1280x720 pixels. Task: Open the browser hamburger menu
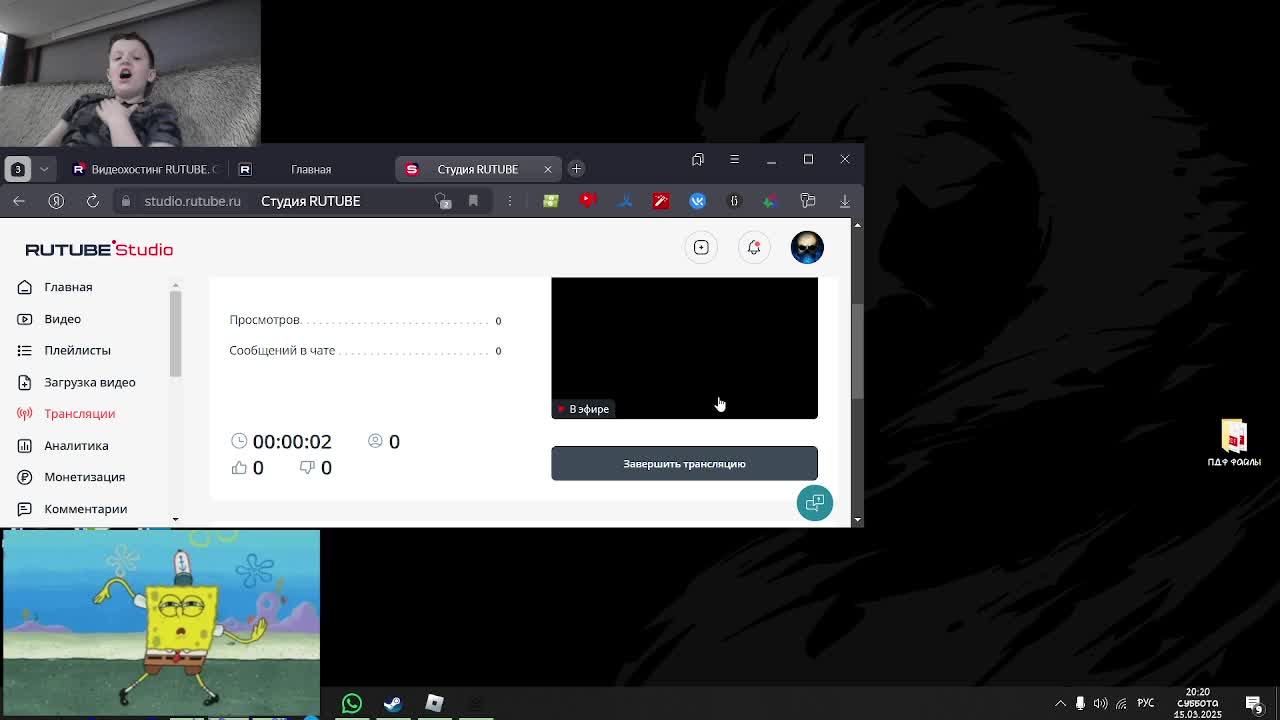click(734, 159)
